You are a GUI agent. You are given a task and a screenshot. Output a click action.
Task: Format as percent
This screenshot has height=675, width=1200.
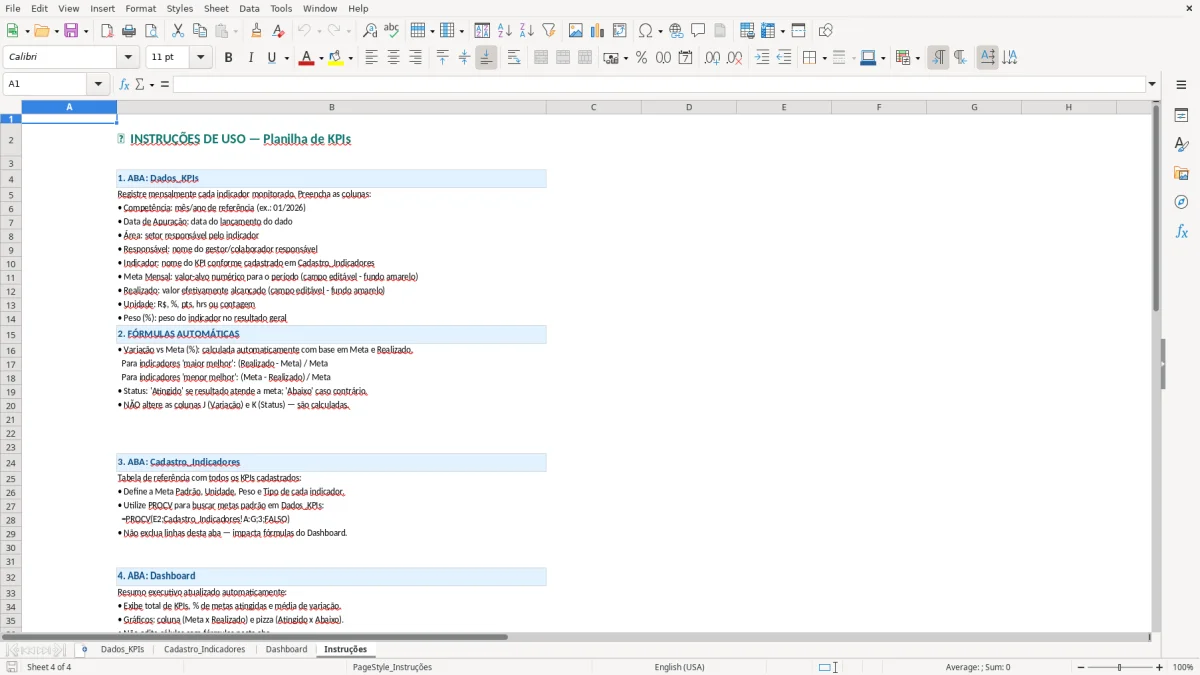(x=641, y=58)
